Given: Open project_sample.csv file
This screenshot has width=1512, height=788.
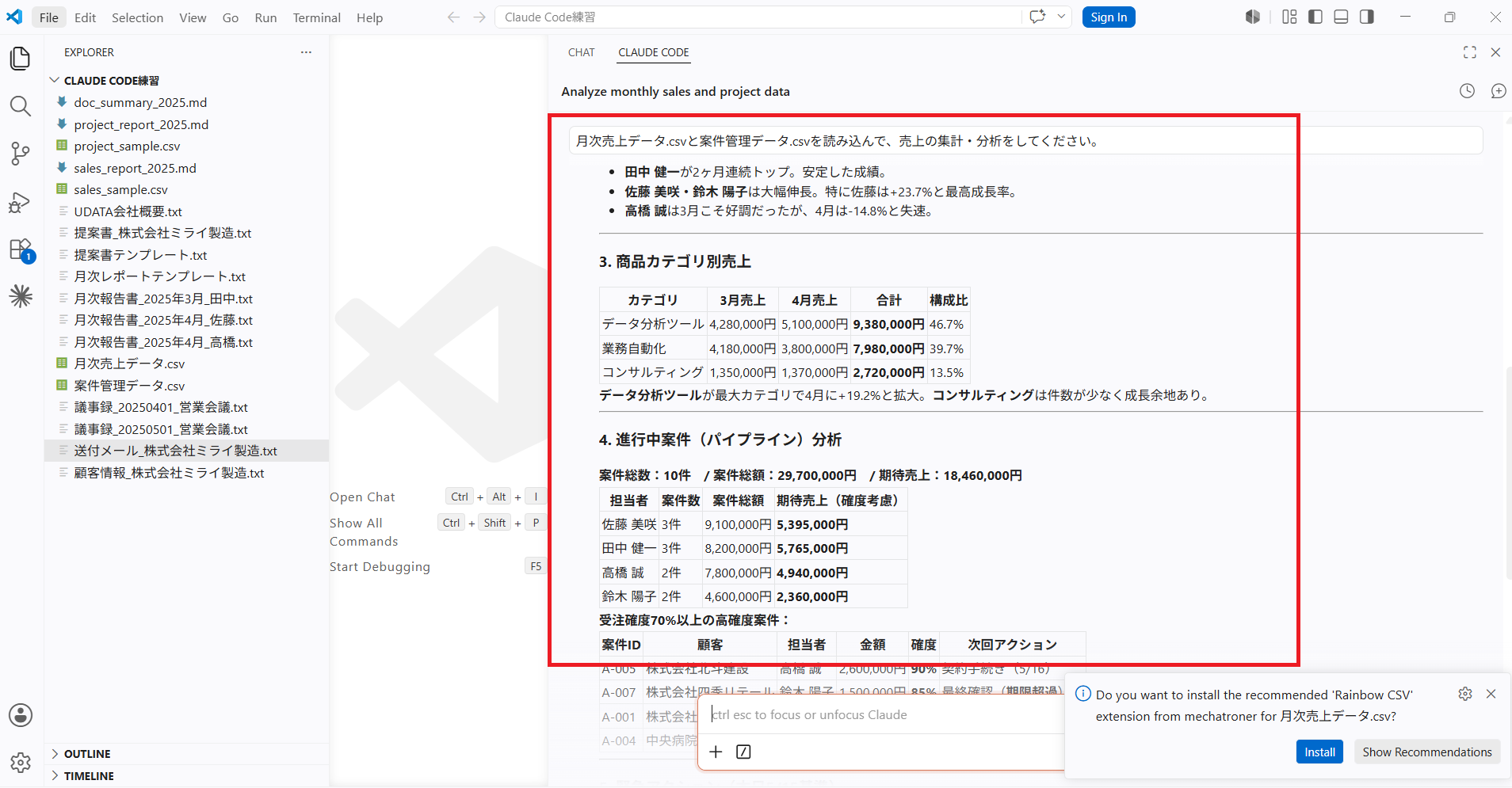Looking at the screenshot, I should pos(127,147).
